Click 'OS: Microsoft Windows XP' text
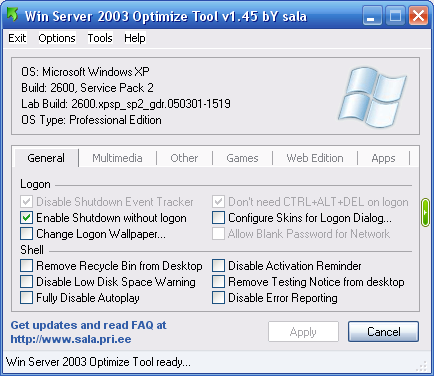The width and height of the screenshot is (434, 376). [85, 72]
